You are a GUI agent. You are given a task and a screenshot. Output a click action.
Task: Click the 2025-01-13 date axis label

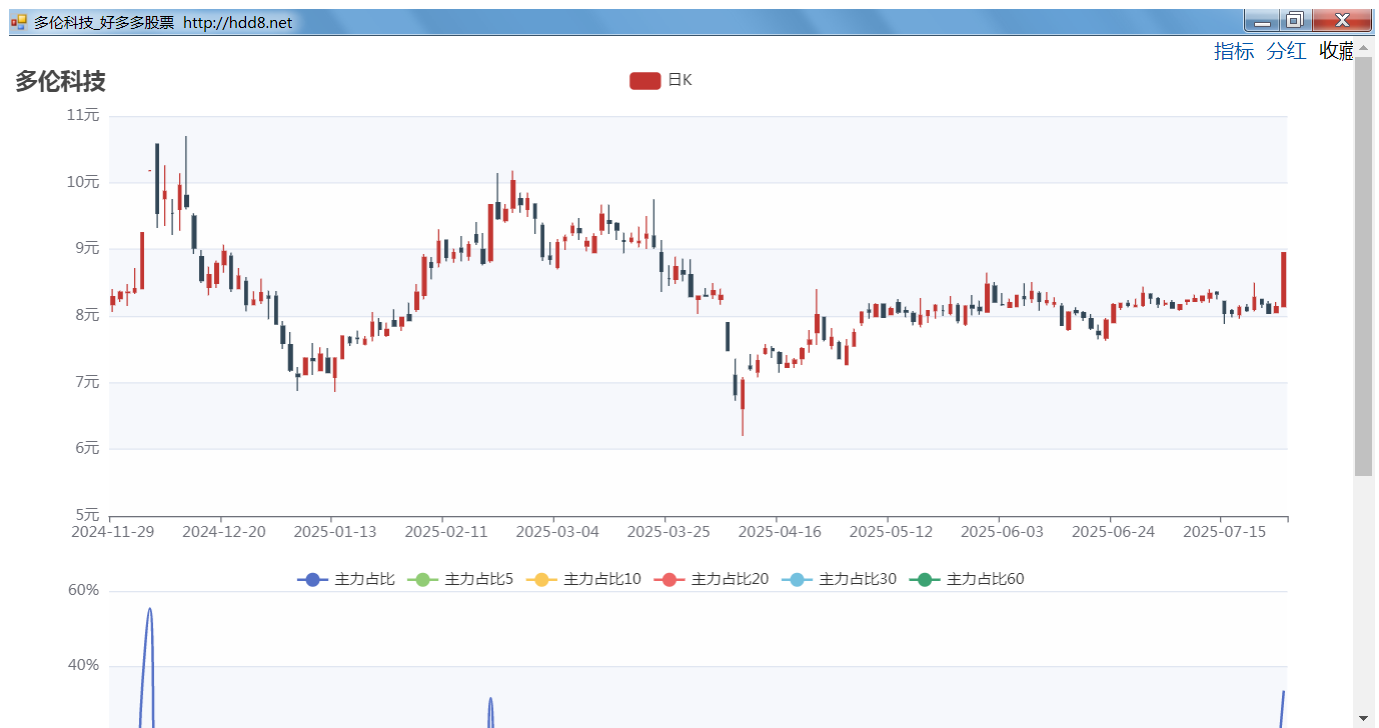pyautogui.click(x=335, y=532)
